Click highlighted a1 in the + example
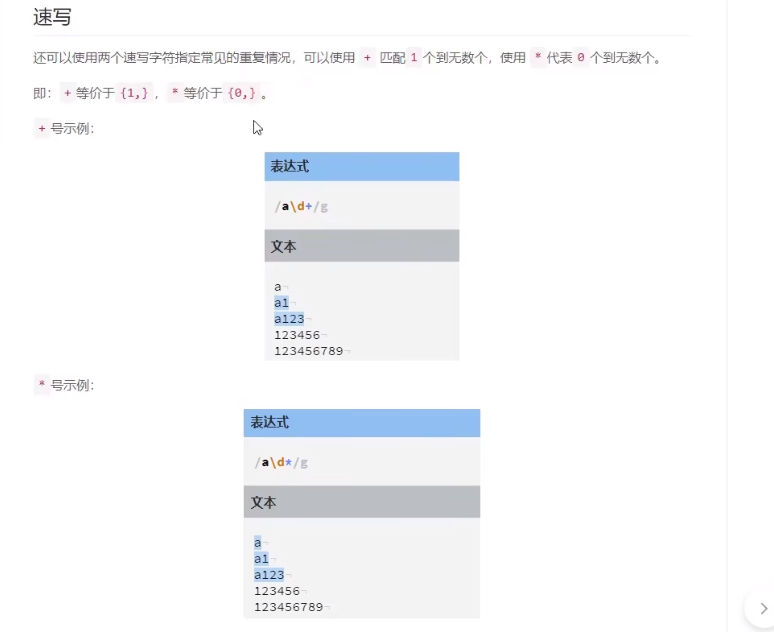 [281, 303]
